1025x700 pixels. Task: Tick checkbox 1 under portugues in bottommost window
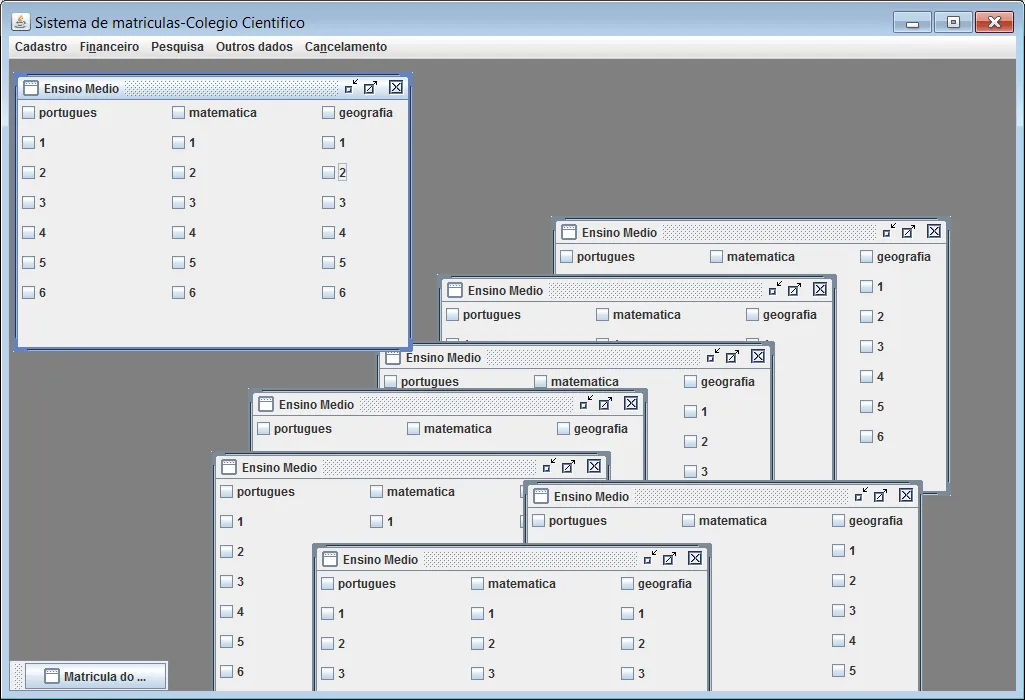tap(333, 614)
